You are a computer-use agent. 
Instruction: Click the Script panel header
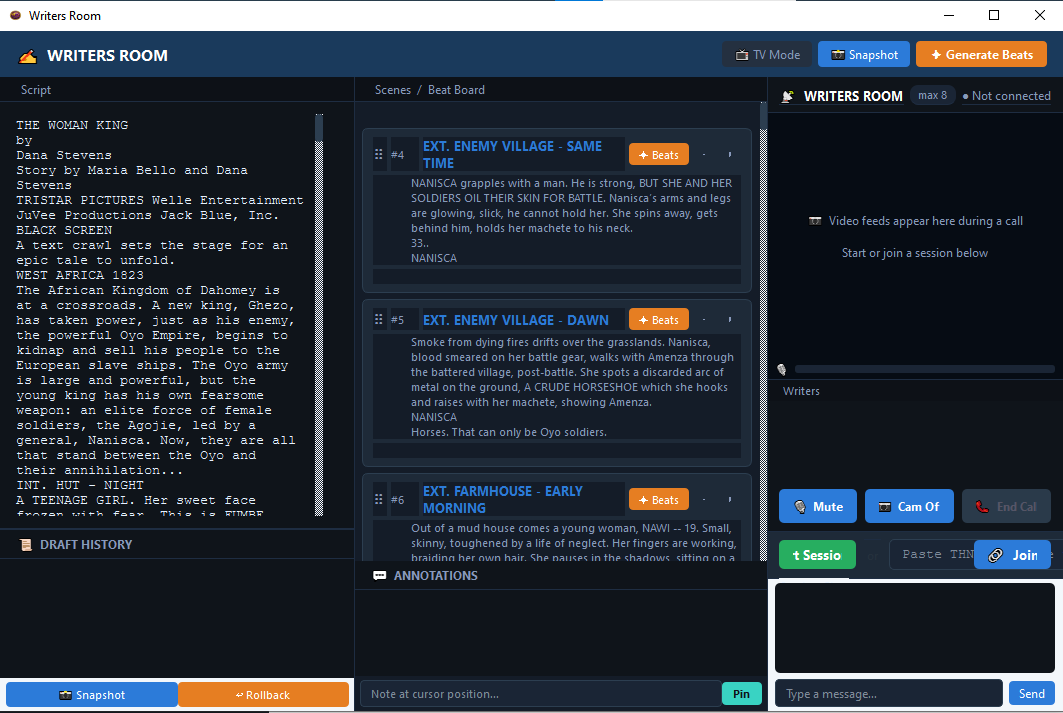tap(36, 89)
